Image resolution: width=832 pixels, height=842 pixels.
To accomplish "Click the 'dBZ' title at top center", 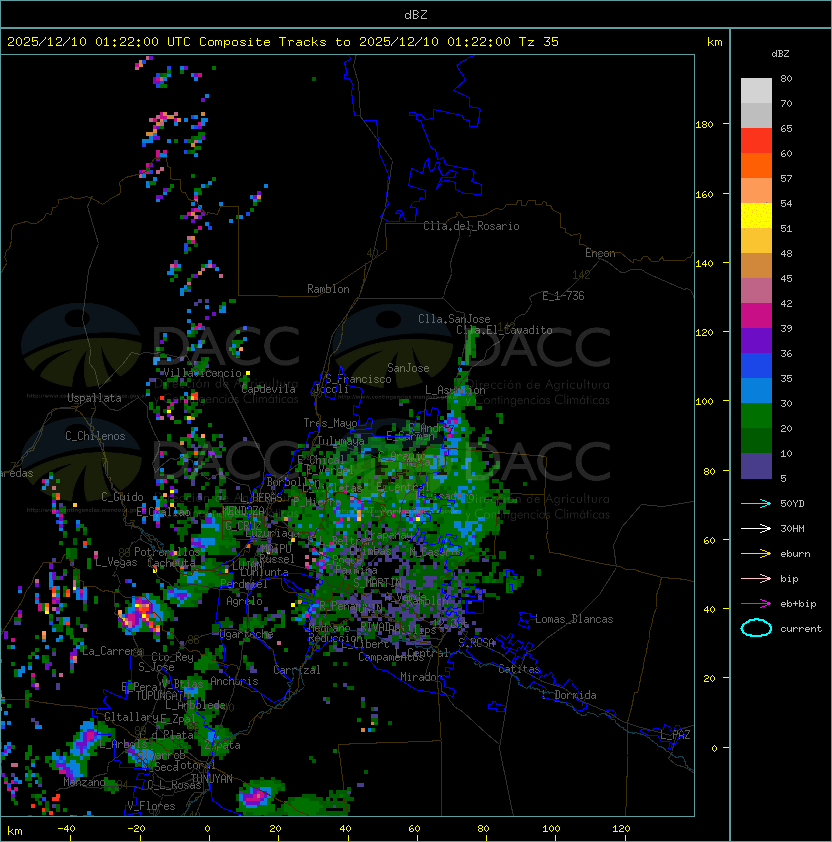I will [x=416, y=14].
